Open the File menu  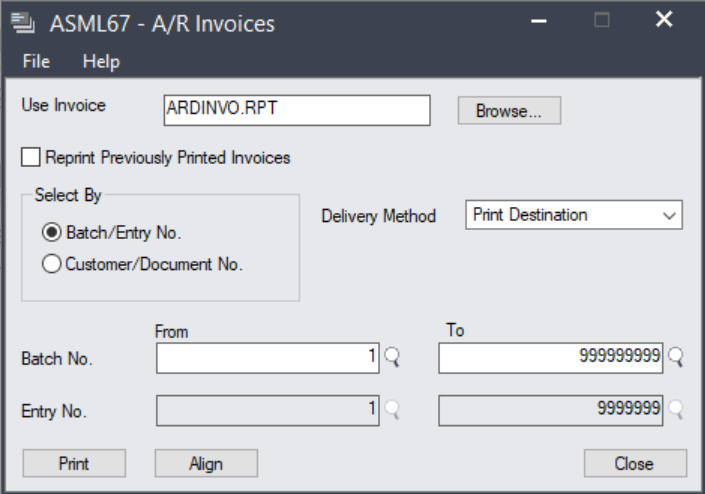click(36, 62)
